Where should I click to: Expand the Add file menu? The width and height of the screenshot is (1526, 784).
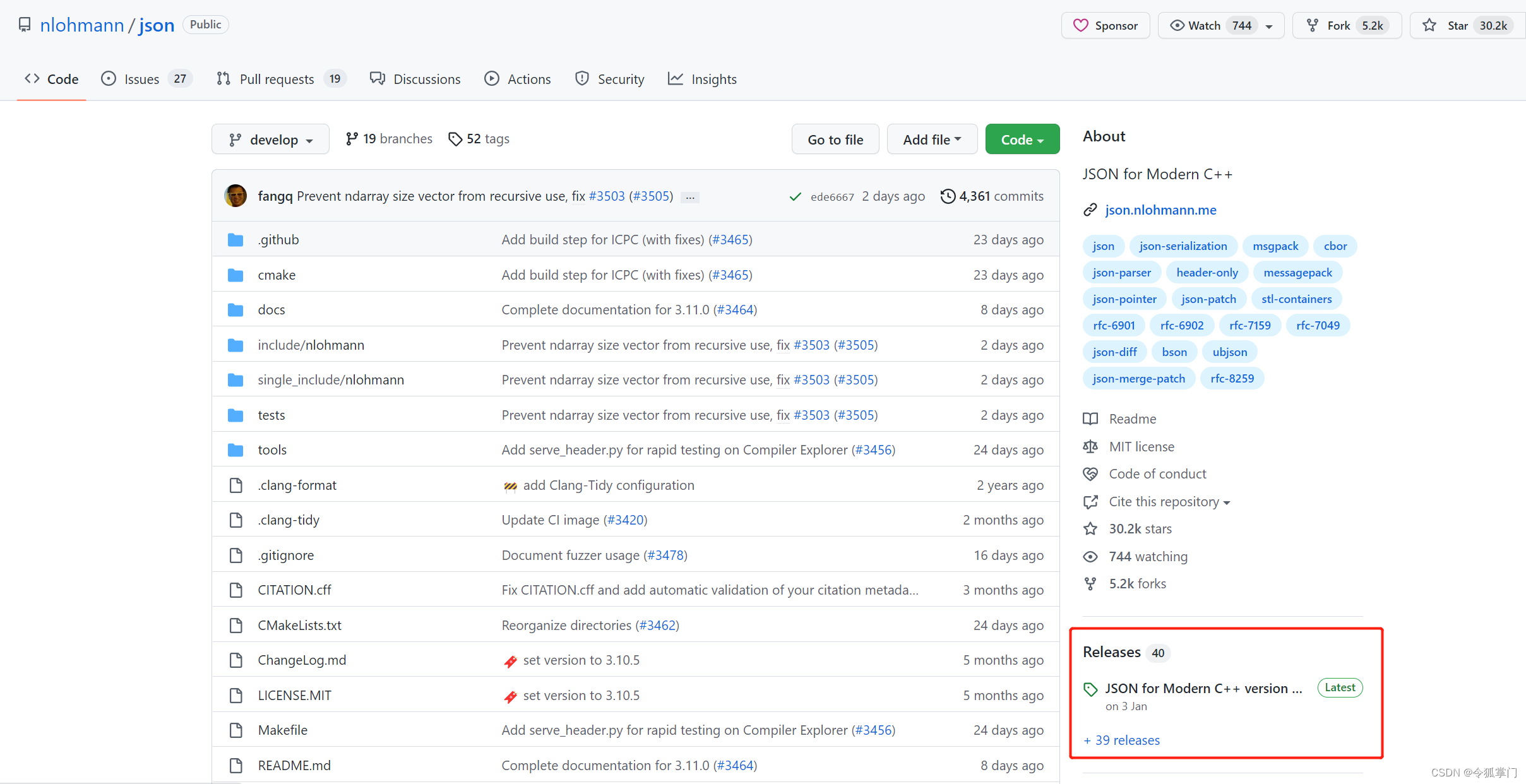(931, 140)
